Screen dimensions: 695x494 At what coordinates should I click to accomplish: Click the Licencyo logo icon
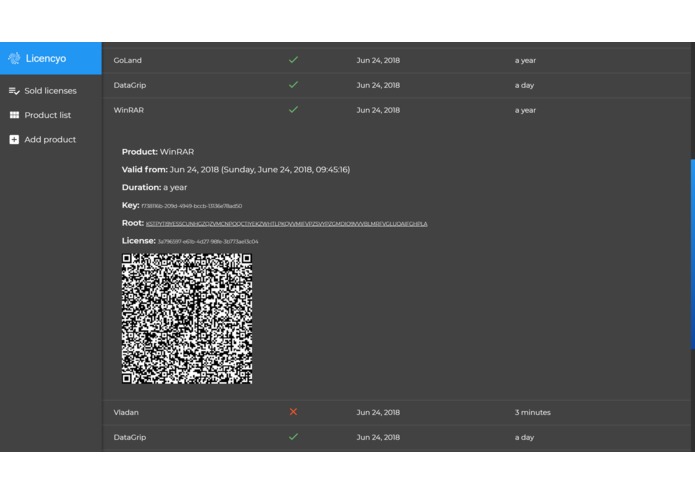14,58
